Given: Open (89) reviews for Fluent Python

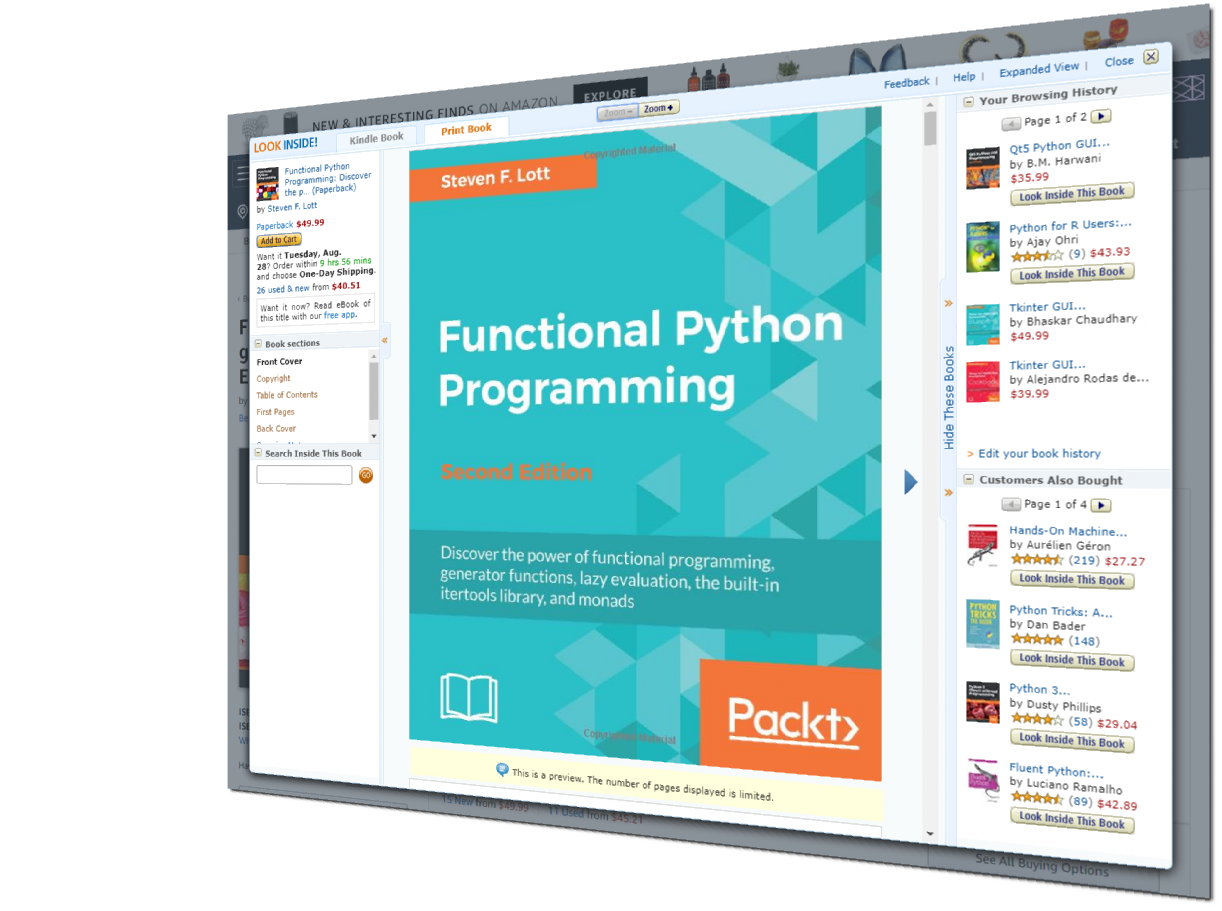Looking at the screenshot, I should pos(1080,800).
